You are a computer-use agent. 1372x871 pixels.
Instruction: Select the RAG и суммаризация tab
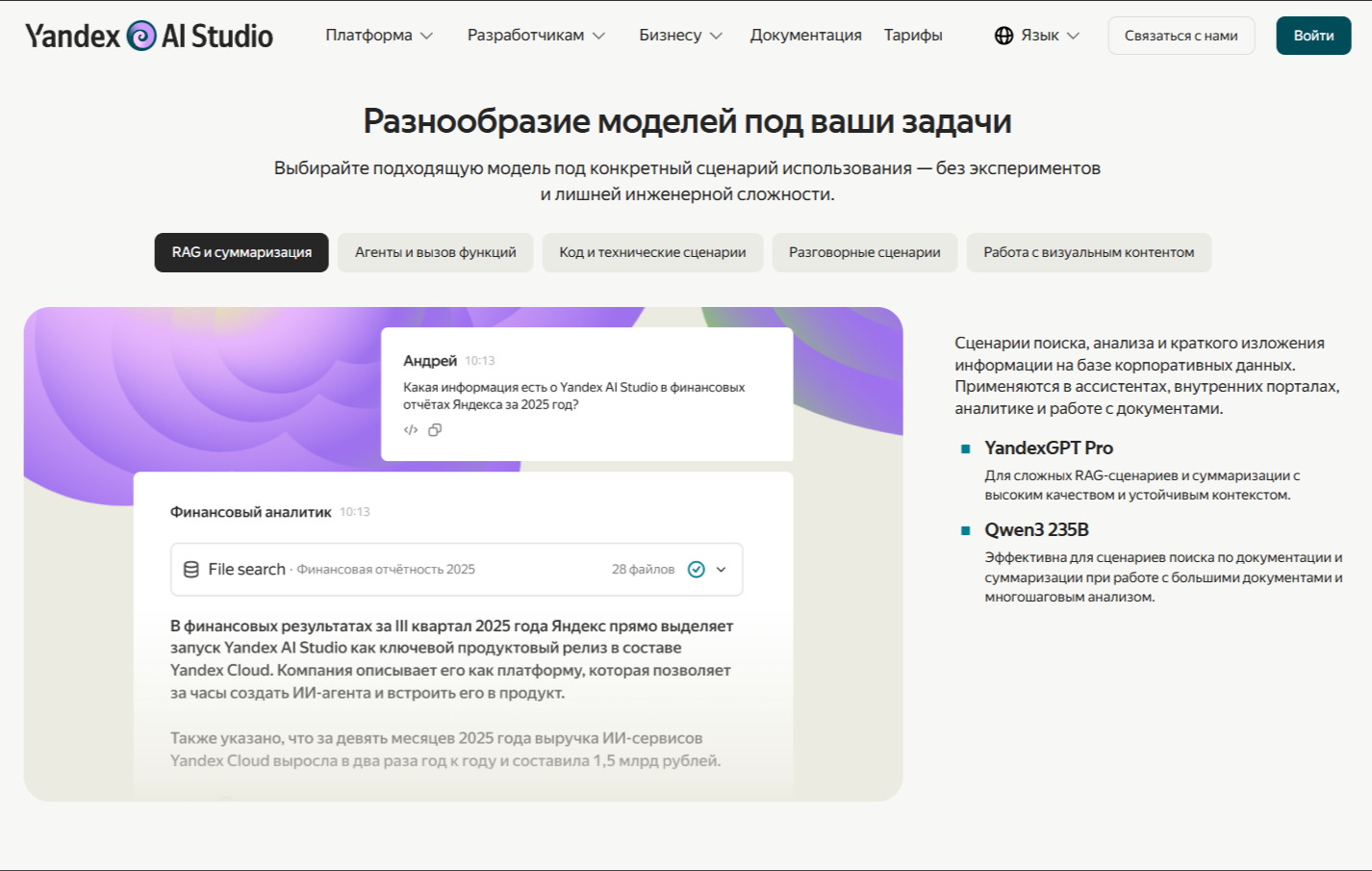pyautogui.click(x=241, y=252)
